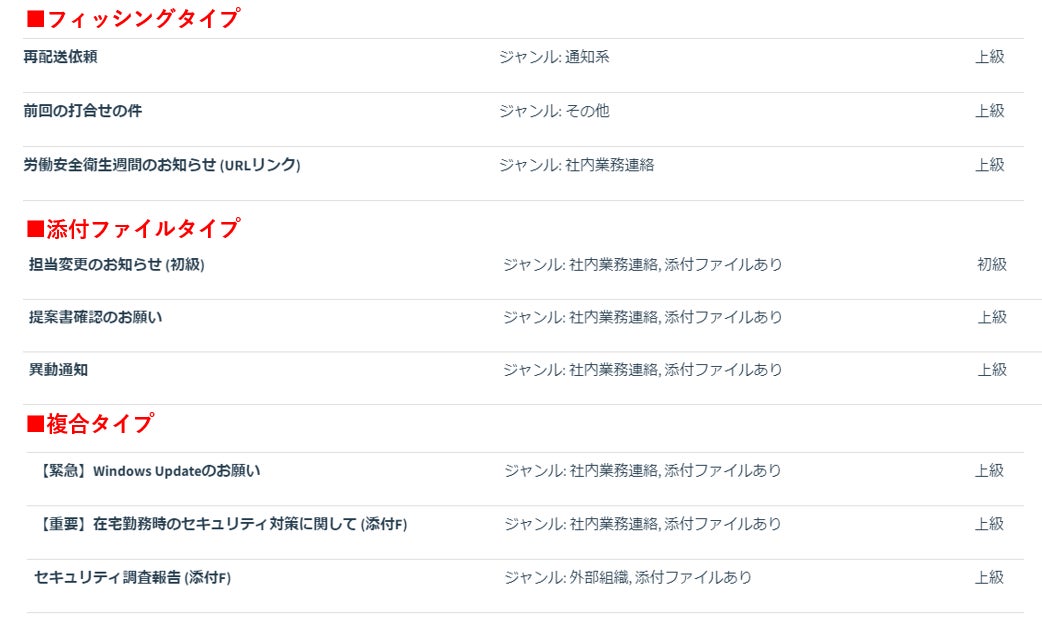Click 担当変更のお知らせ (初級) title

[116, 265]
